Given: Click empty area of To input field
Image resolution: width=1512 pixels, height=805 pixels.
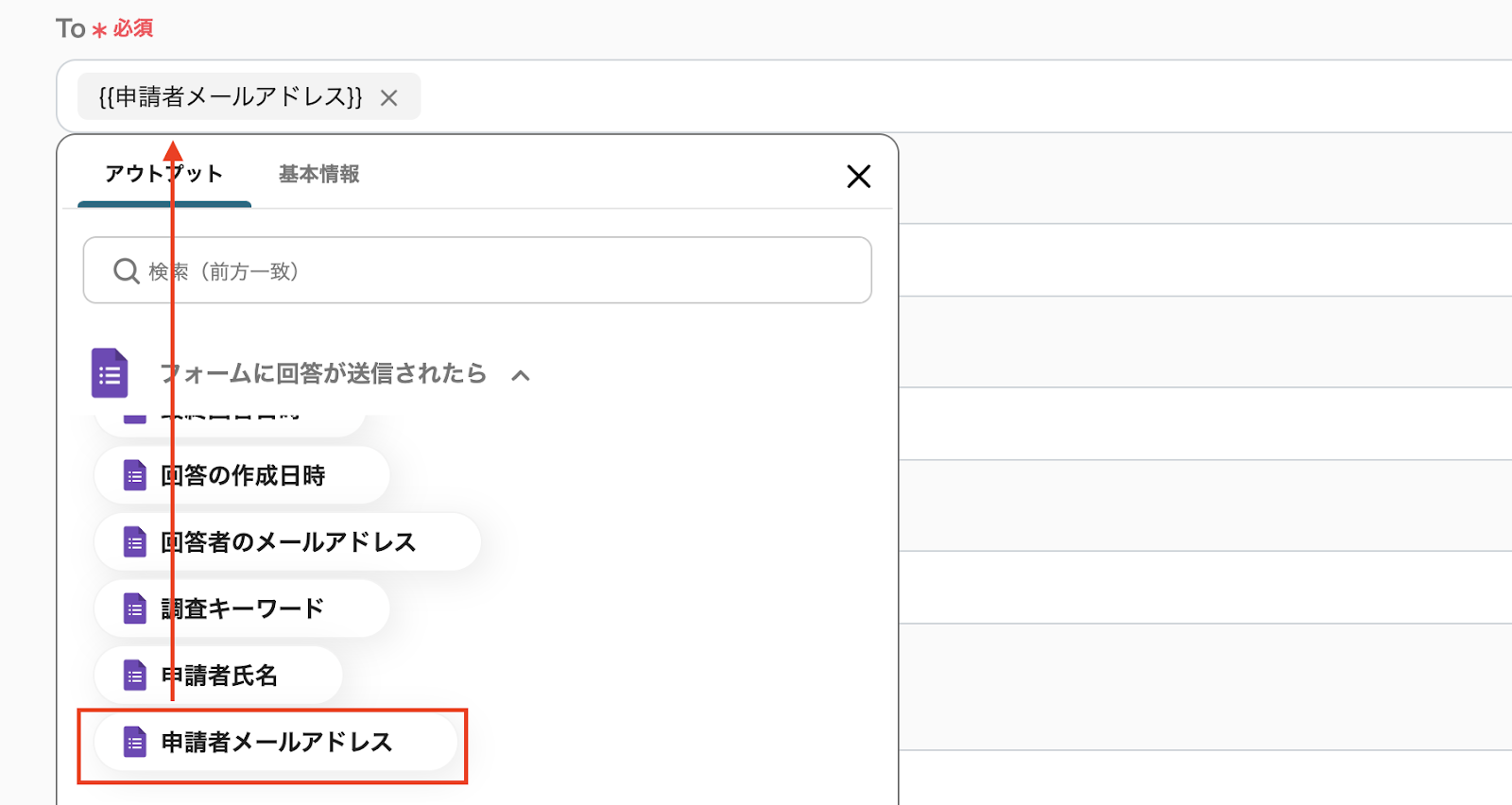Looking at the screenshot, I should coord(945,97).
